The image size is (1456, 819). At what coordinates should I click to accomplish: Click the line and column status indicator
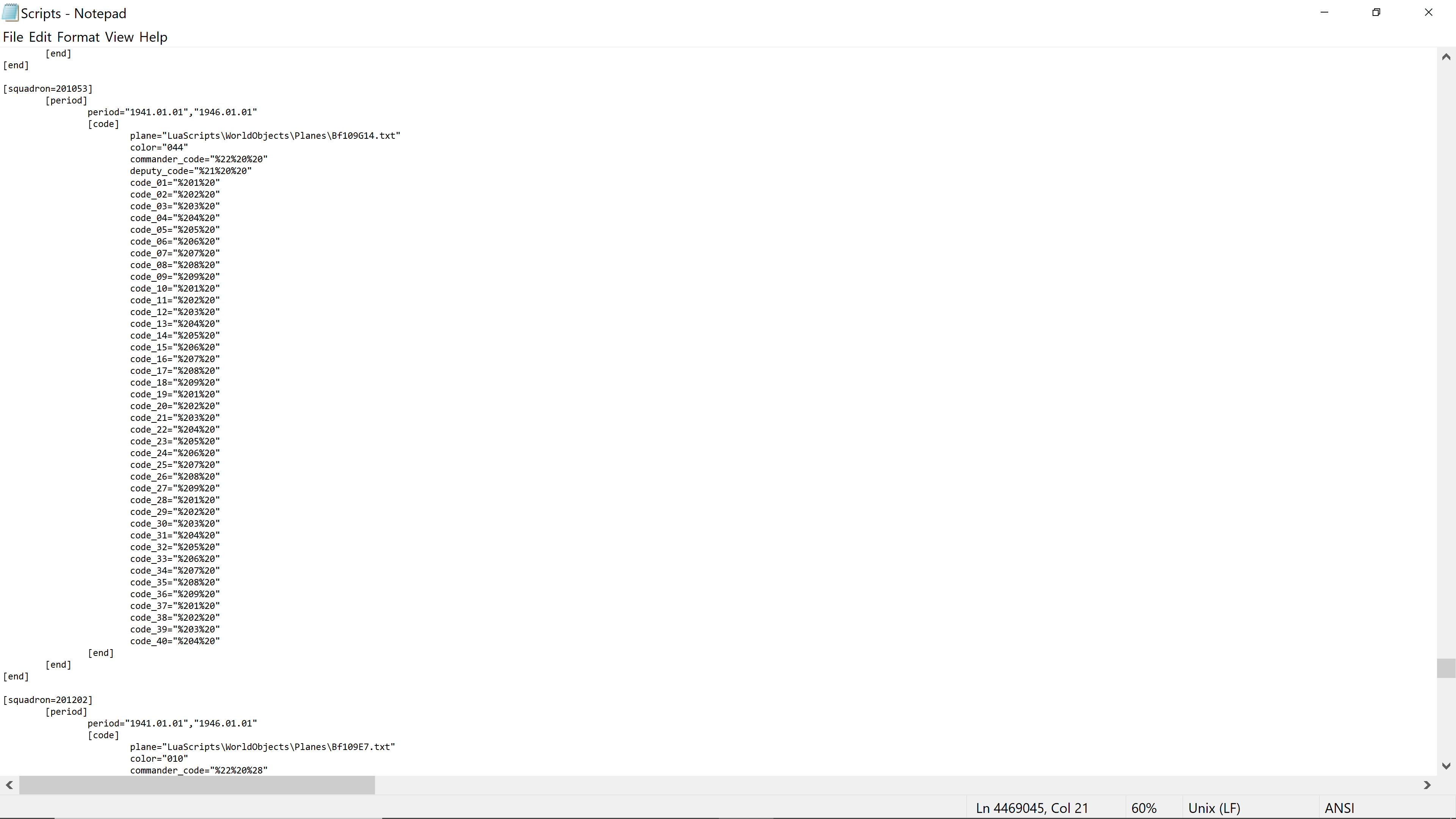(x=1031, y=808)
